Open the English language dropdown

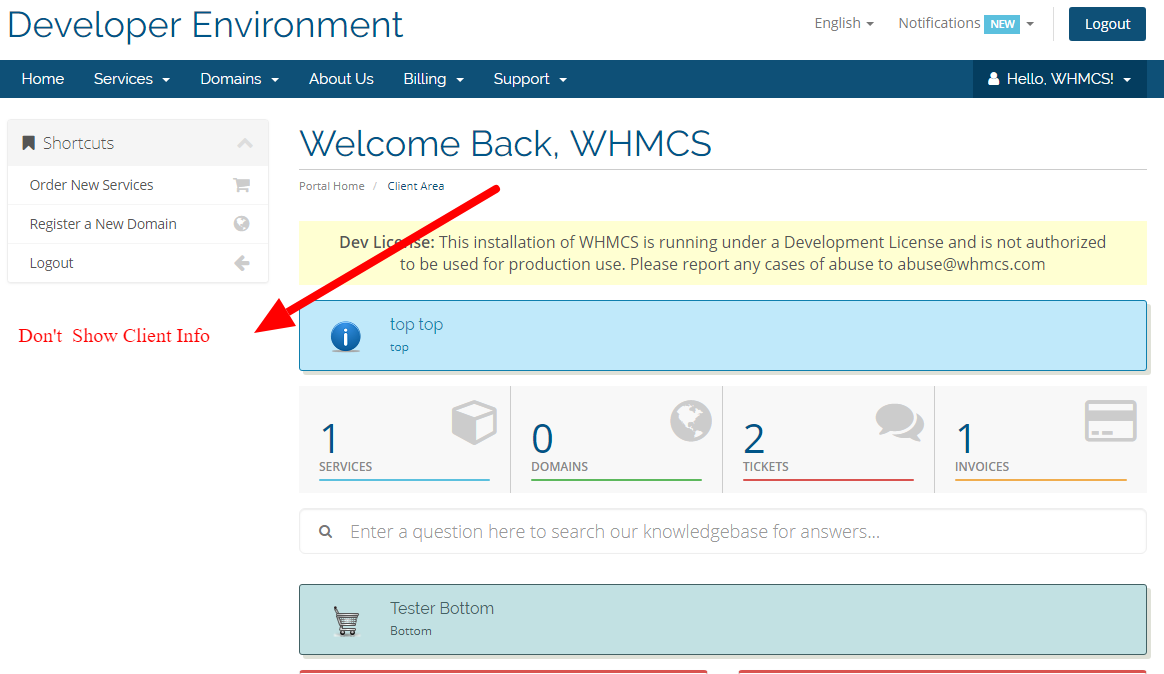844,23
